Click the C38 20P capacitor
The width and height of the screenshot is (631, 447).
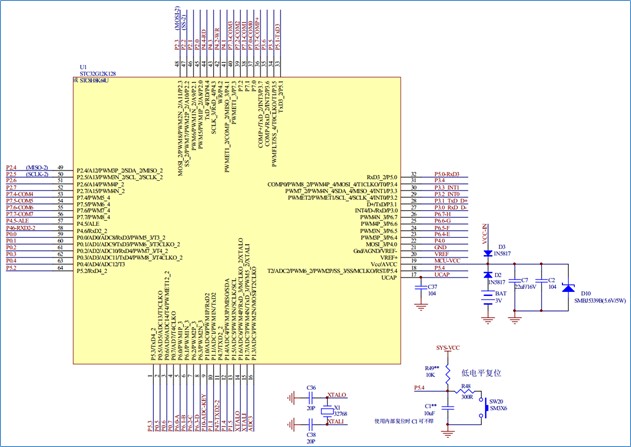[311, 424]
